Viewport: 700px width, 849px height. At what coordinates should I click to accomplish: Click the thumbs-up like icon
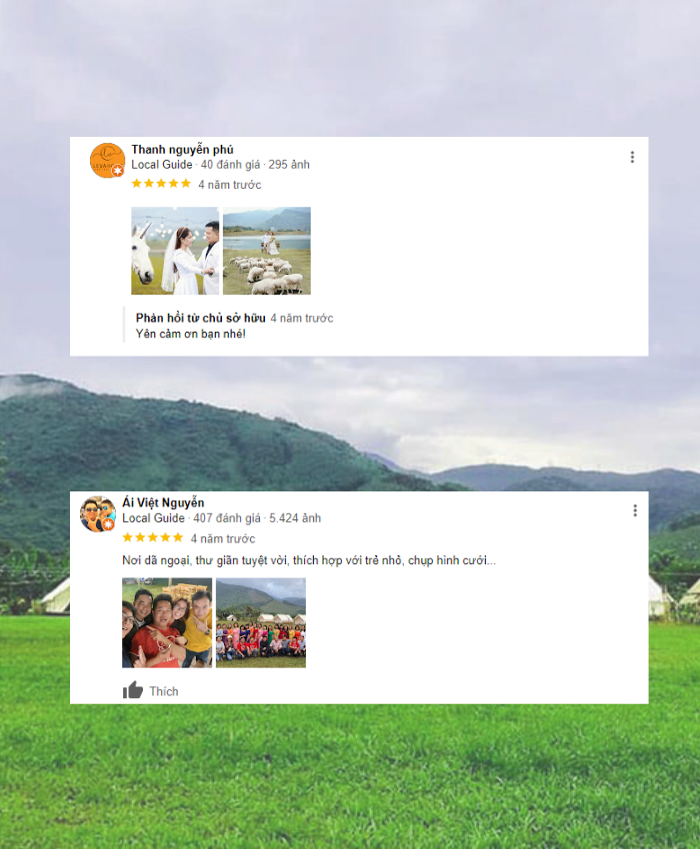133,690
